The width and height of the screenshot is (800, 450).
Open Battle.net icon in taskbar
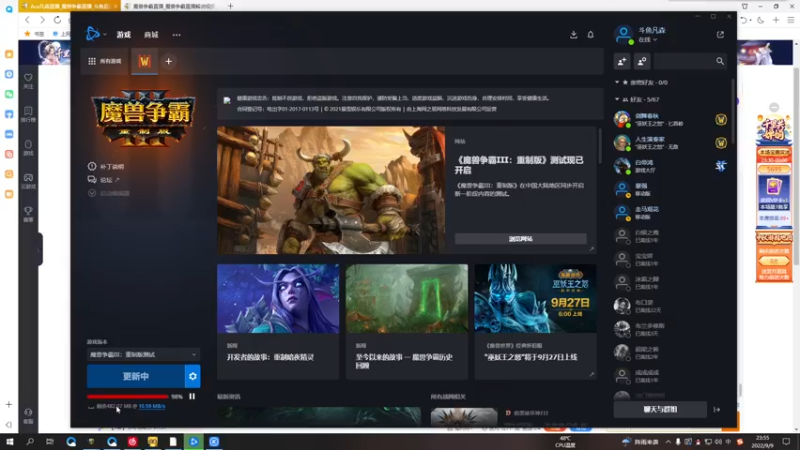(x=193, y=442)
